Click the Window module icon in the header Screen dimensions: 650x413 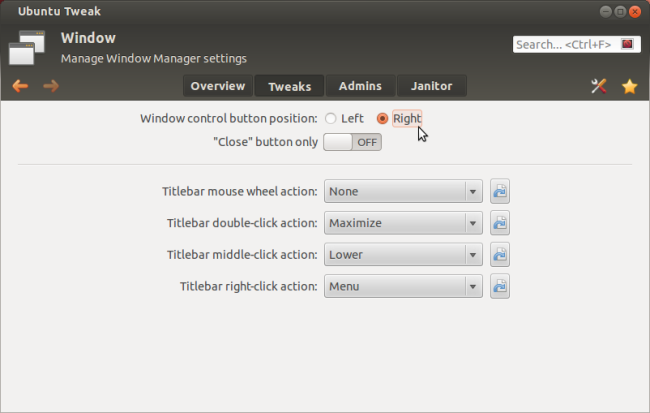click(x=27, y=47)
